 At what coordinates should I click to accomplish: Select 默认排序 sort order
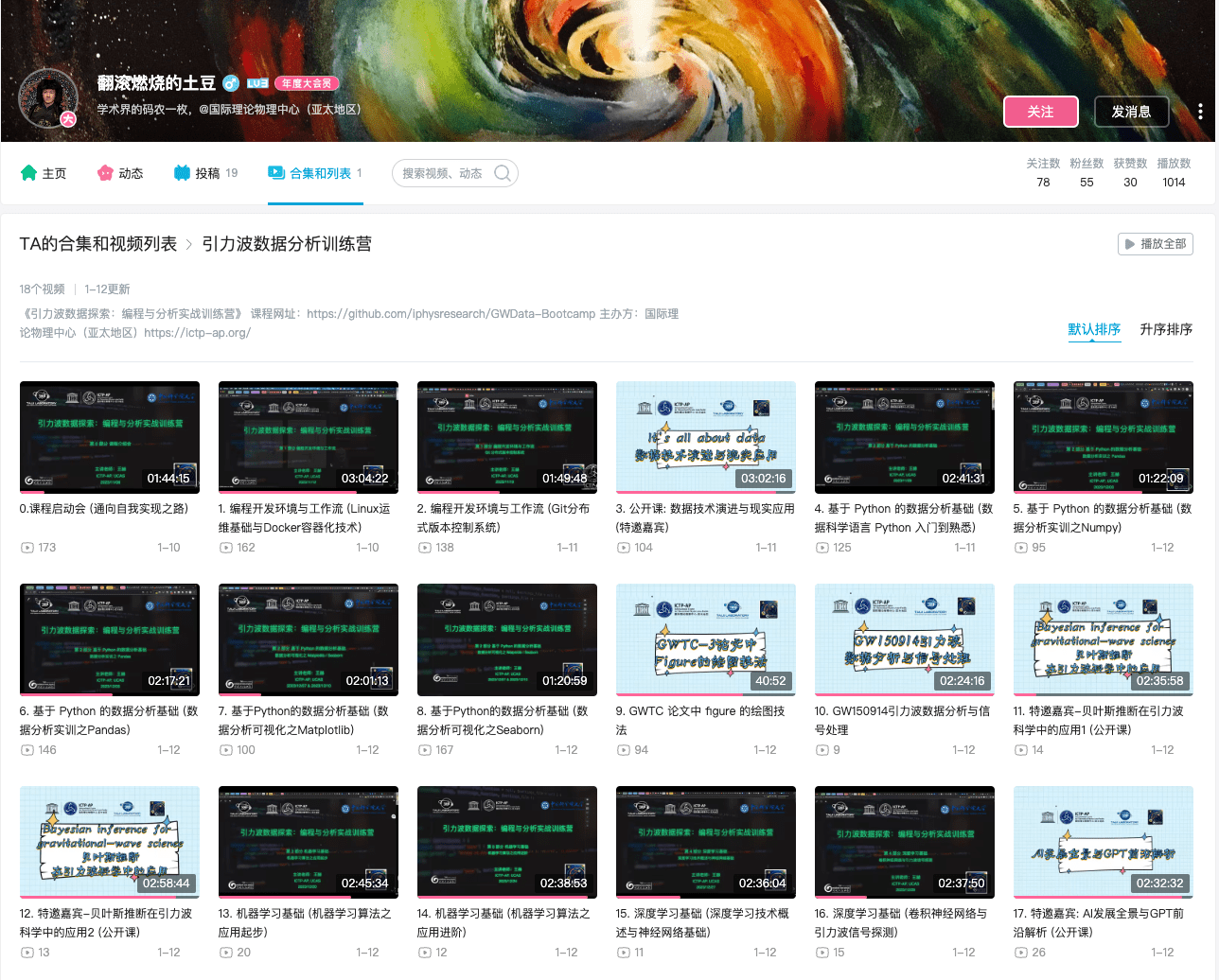1095,329
